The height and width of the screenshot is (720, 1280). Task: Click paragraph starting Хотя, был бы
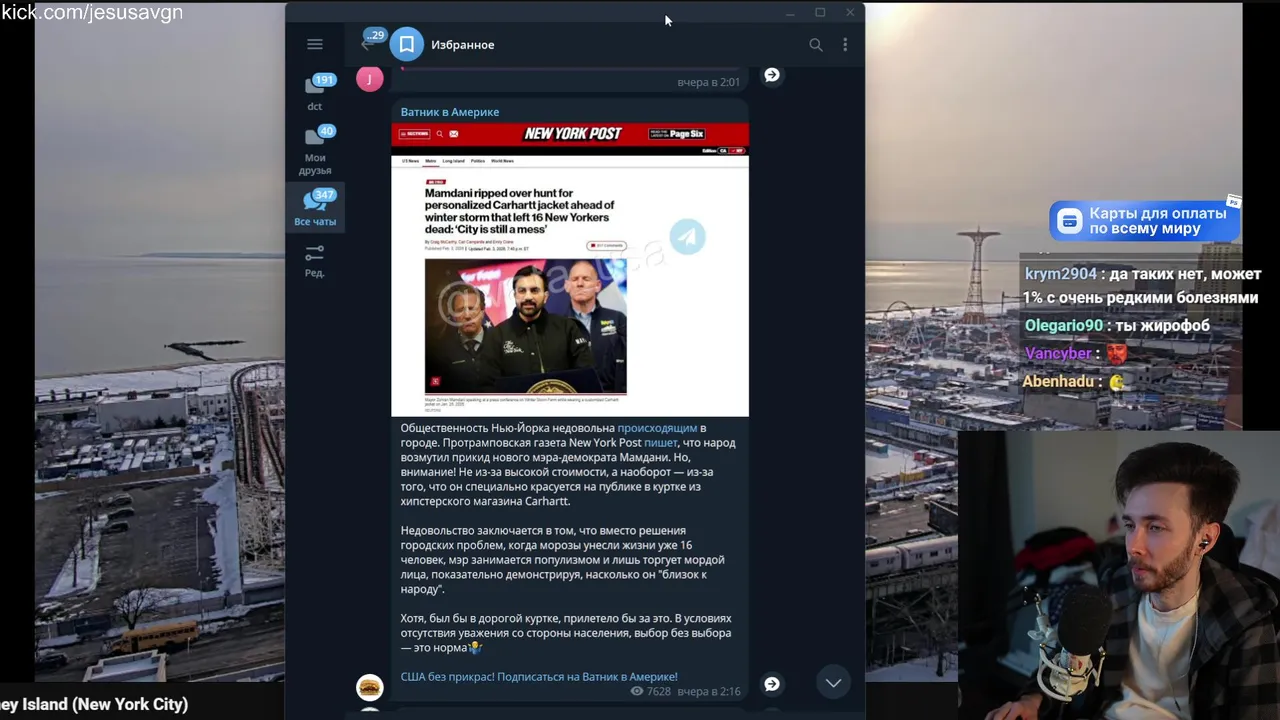(x=566, y=633)
